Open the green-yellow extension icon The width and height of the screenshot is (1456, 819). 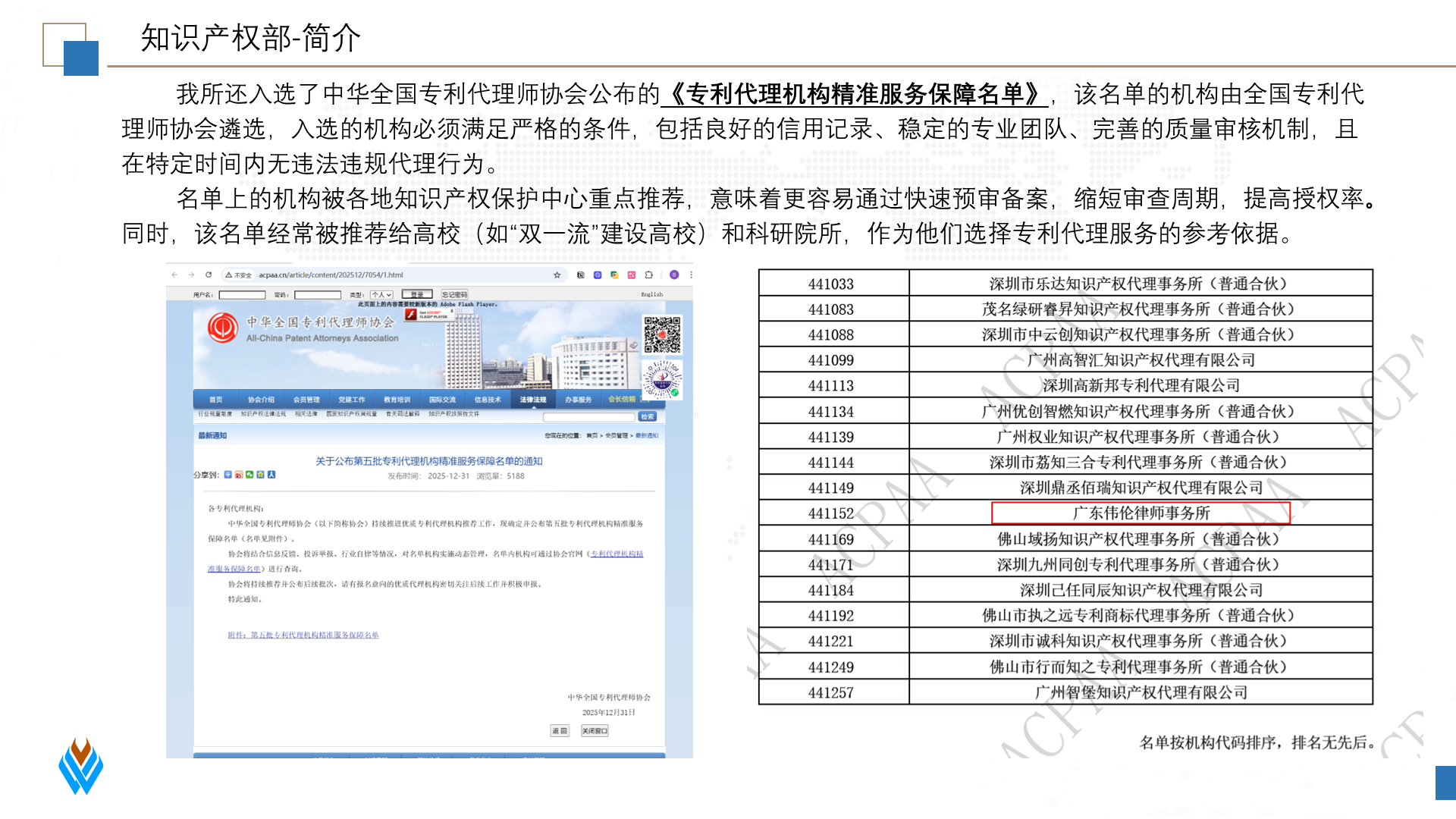(614, 275)
